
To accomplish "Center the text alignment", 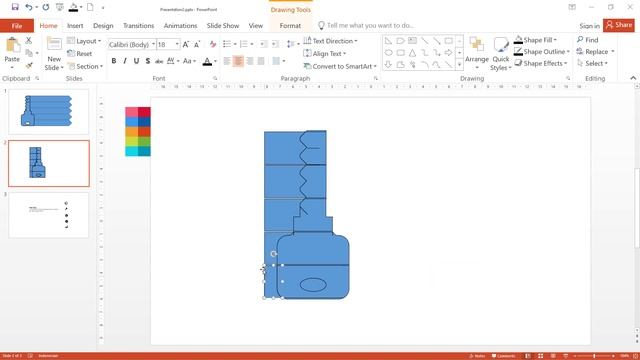I will 238,61.
